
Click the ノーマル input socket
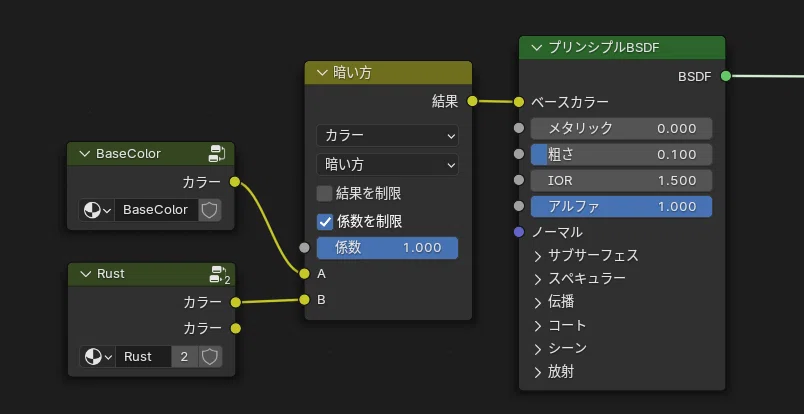click(519, 232)
